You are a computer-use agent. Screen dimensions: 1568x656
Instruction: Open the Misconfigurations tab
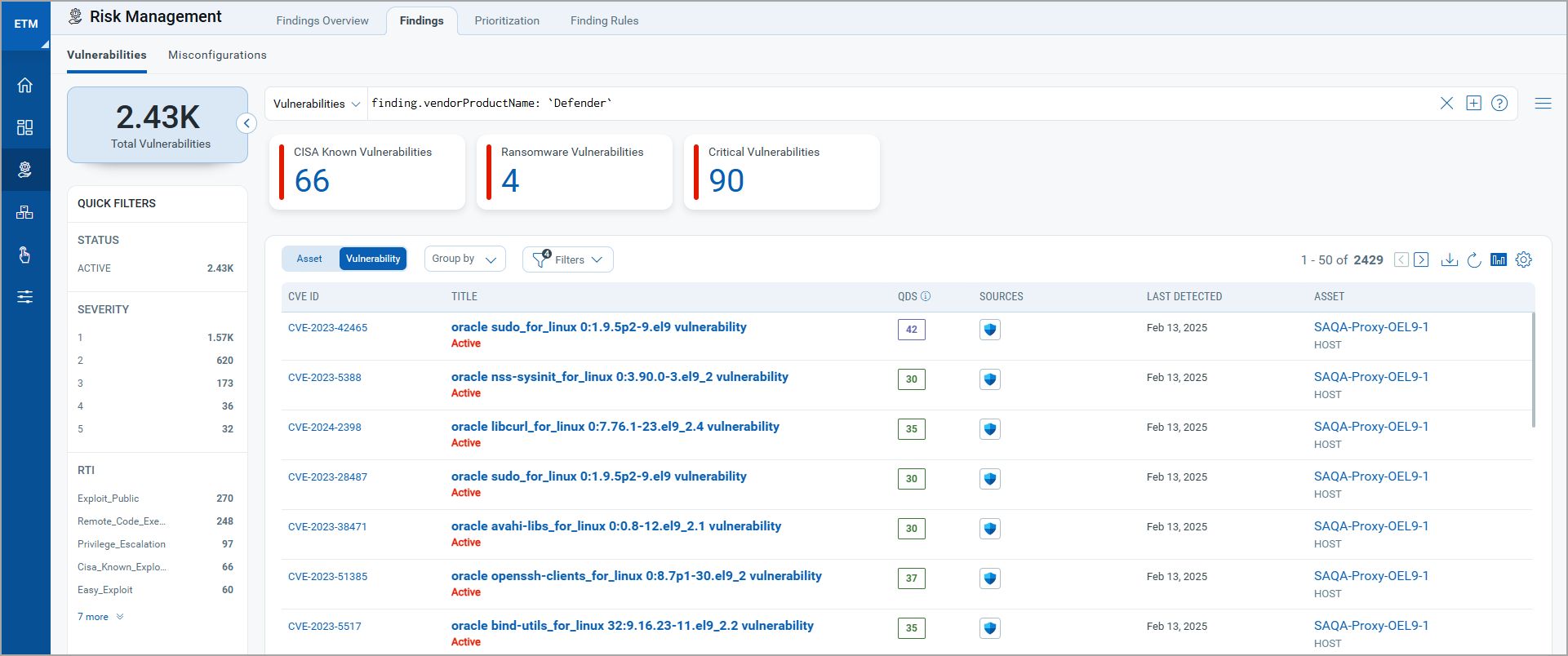click(217, 55)
